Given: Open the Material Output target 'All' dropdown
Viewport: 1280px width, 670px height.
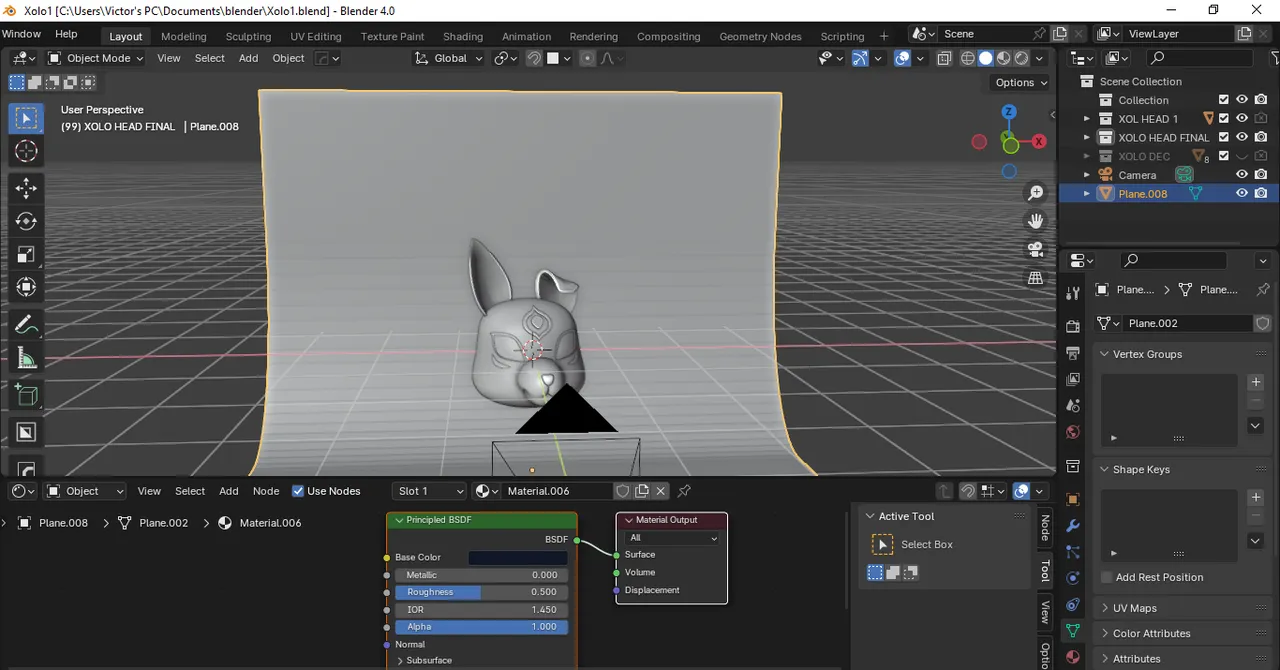Looking at the screenshot, I should tap(672, 538).
